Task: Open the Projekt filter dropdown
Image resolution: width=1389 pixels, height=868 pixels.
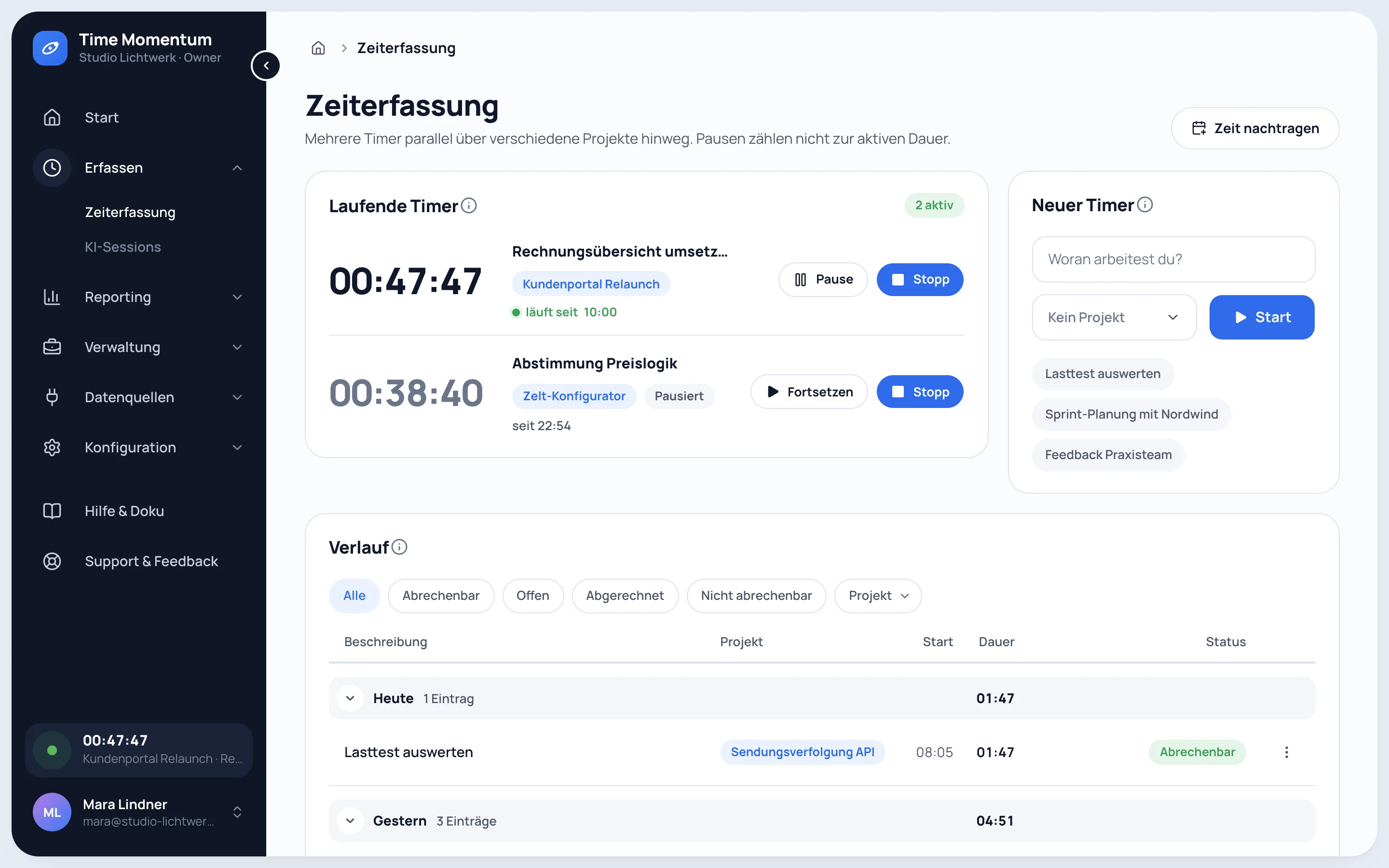Action: [878, 596]
